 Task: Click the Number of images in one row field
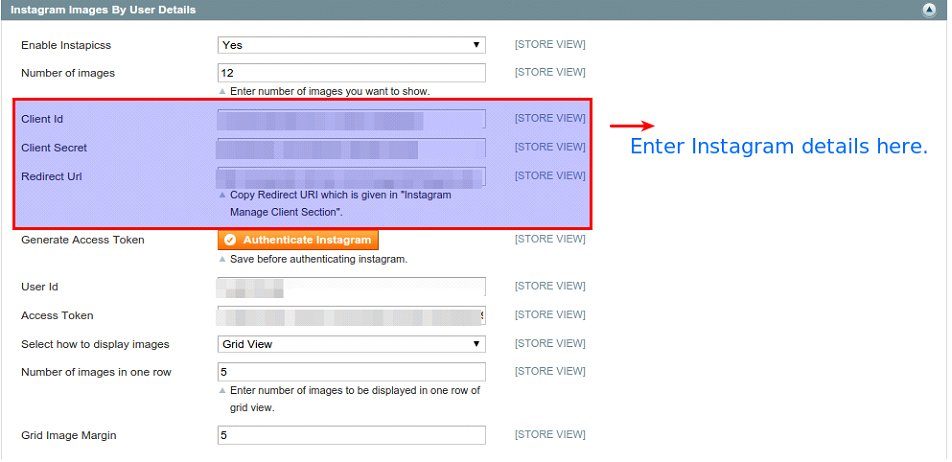click(x=352, y=372)
